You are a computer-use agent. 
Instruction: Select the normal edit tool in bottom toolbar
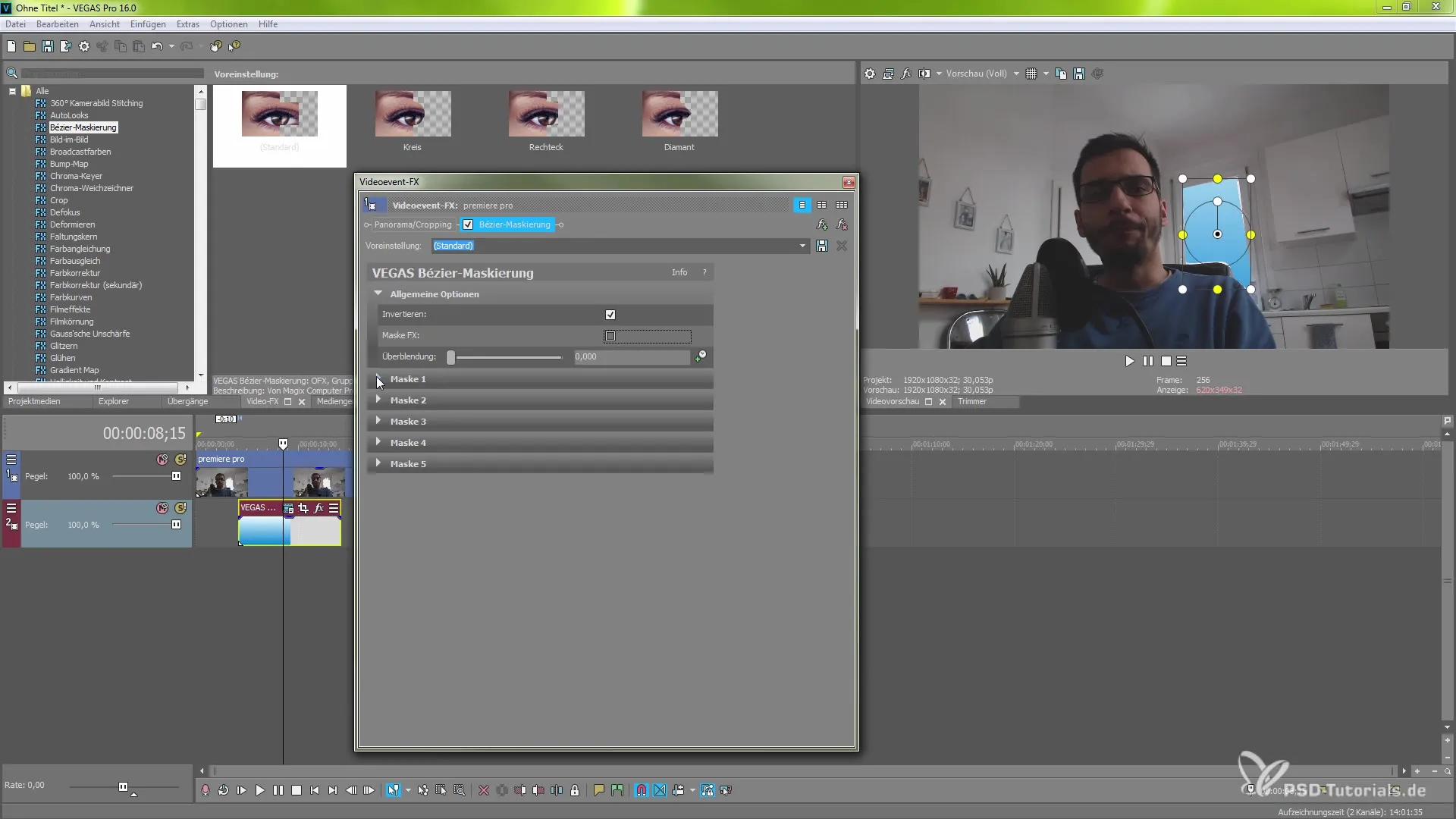[393, 790]
